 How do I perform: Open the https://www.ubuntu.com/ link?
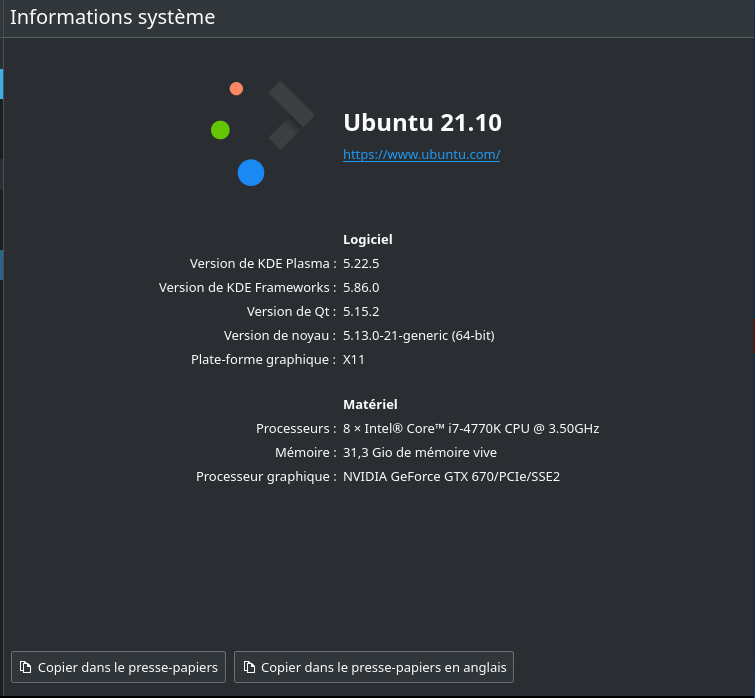(421, 154)
